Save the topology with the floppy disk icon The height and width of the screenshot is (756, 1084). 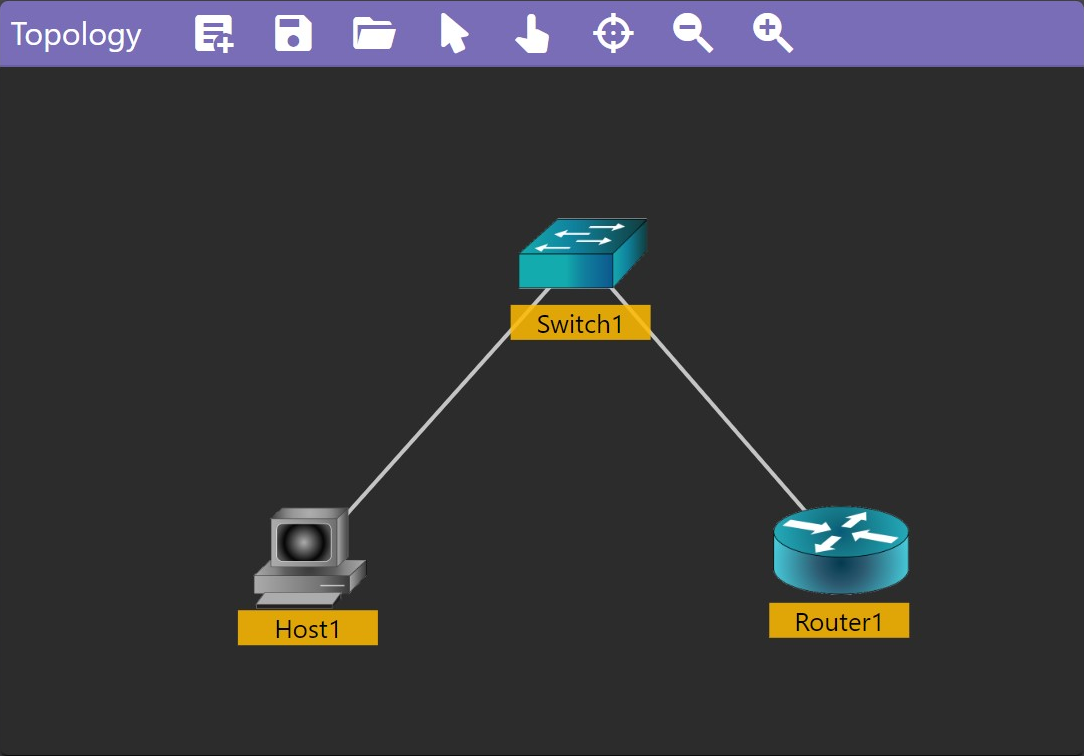(x=293, y=34)
